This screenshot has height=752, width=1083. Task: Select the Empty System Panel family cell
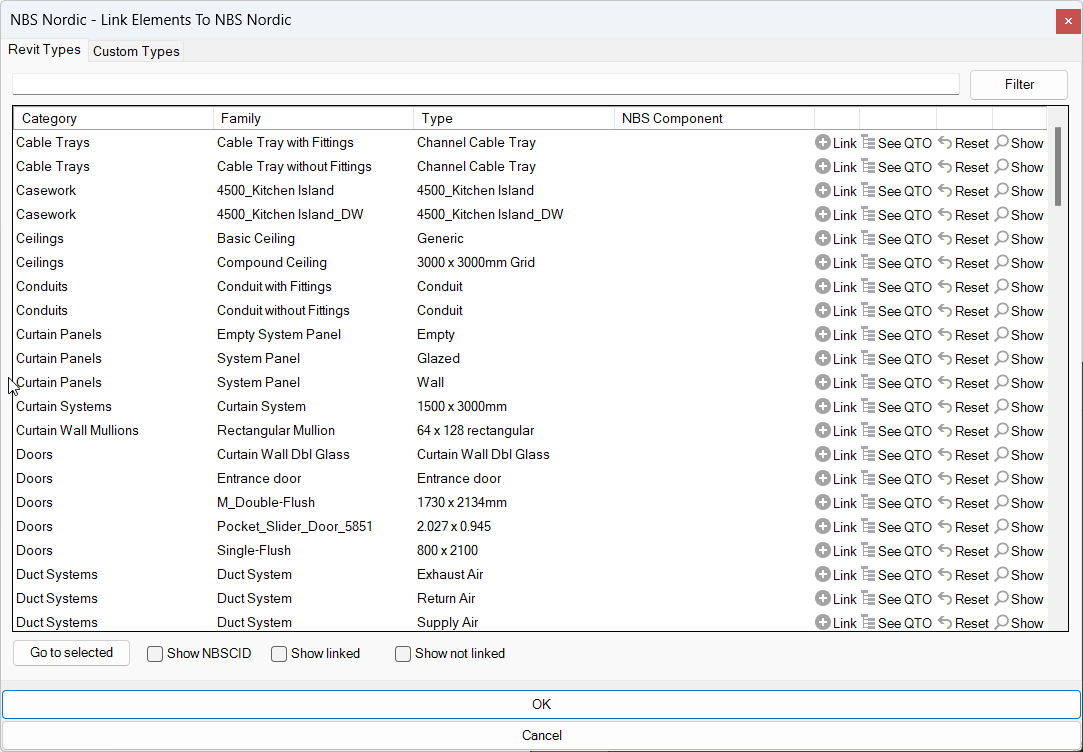tap(279, 334)
